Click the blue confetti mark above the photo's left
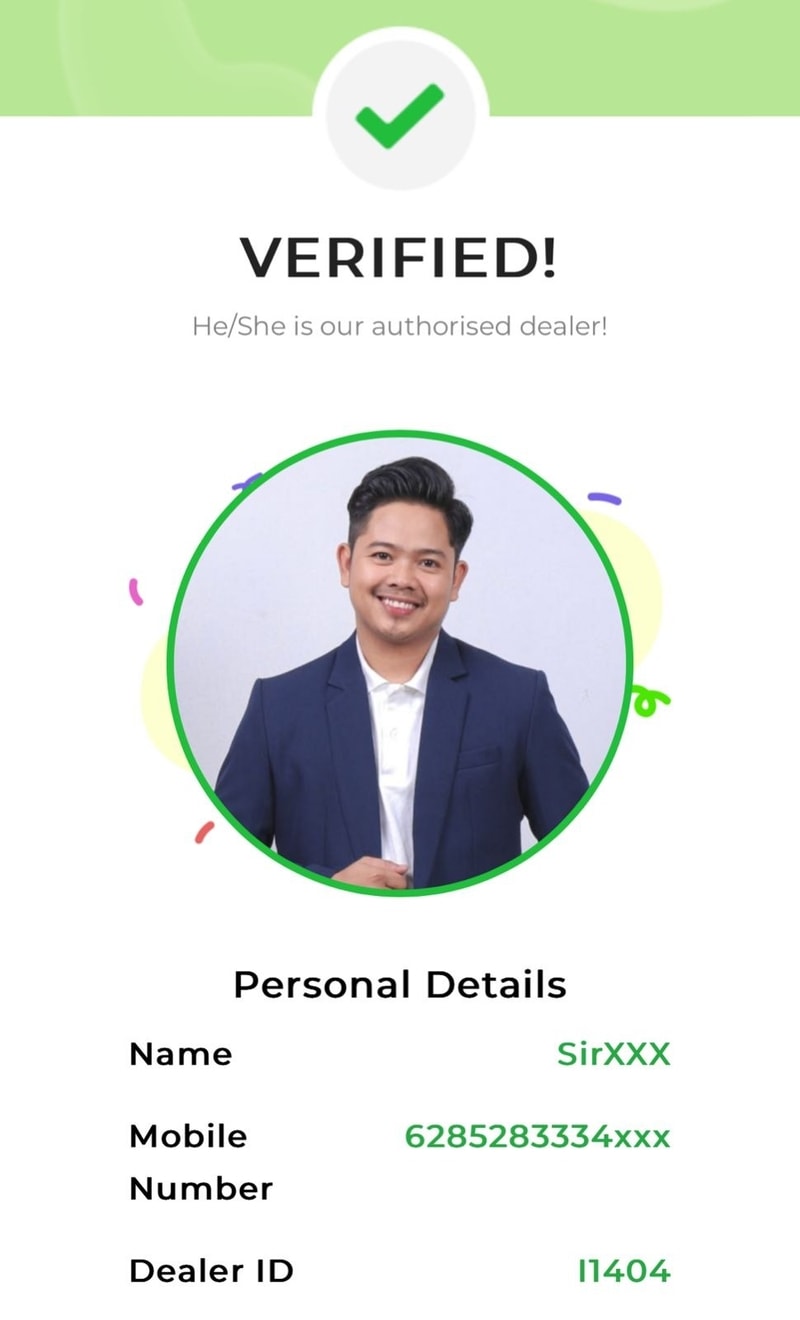This screenshot has height=1320, width=800. [244, 482]
